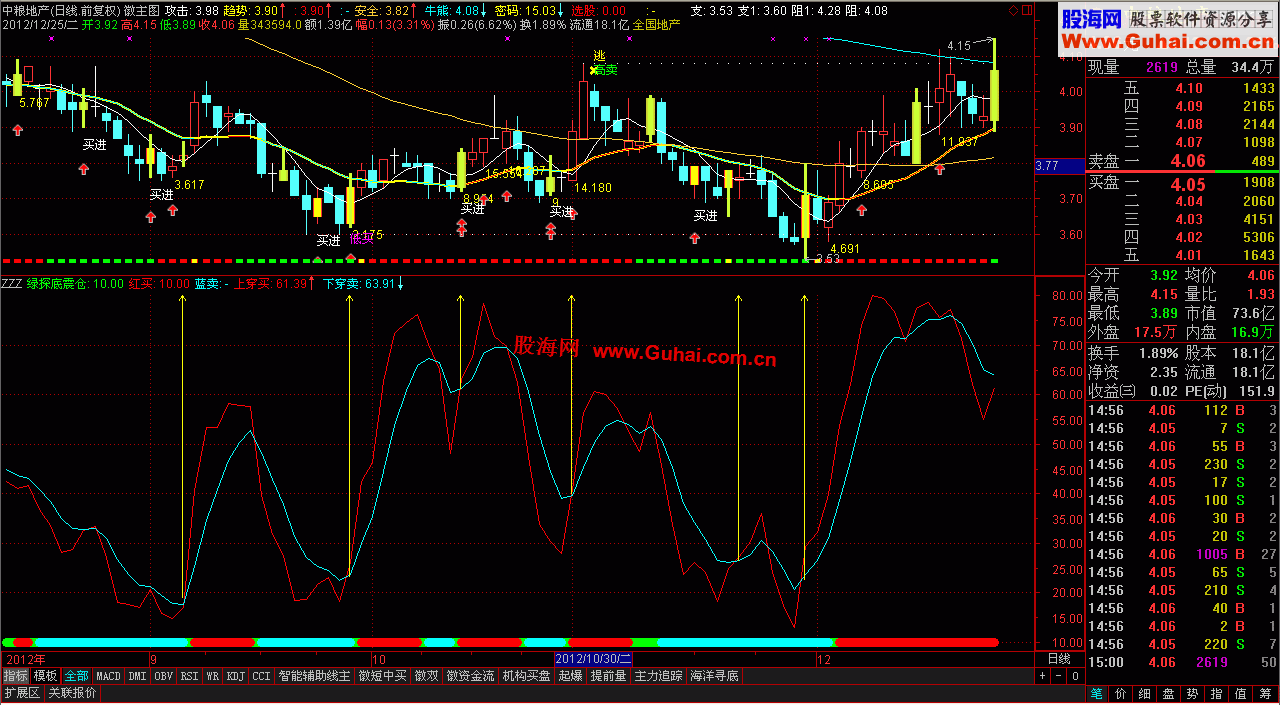
Task: Select the 提前量 indicator tab
Action: pyautogui.click(x=609, y=677)
